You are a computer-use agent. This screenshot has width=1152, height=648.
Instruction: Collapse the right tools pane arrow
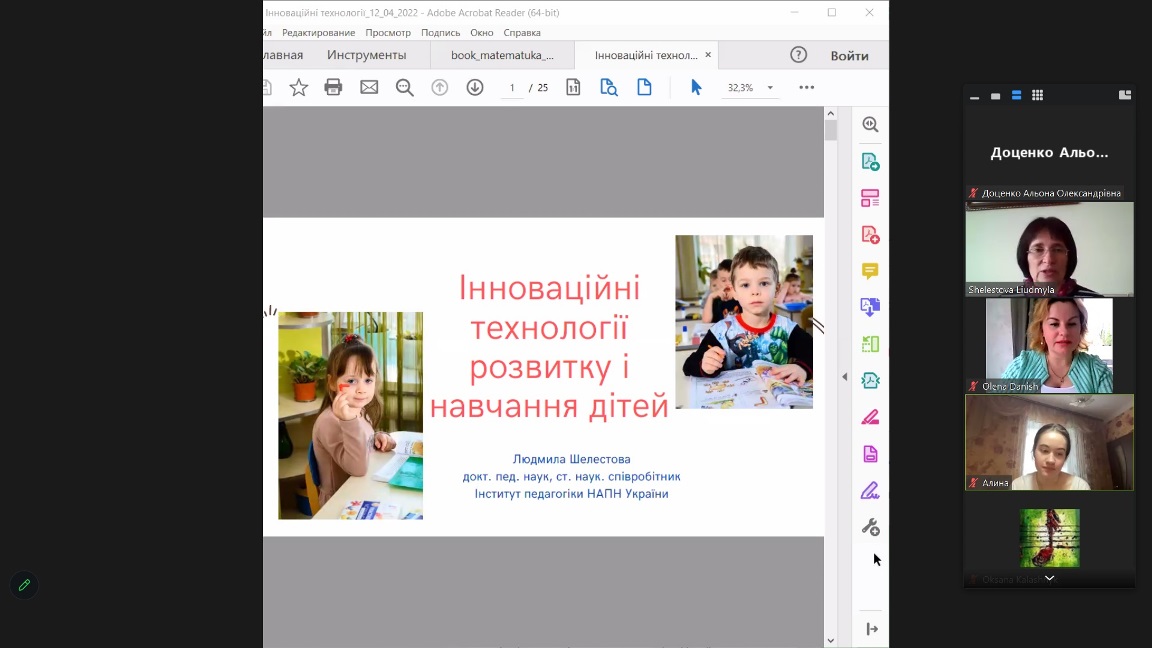844,377
